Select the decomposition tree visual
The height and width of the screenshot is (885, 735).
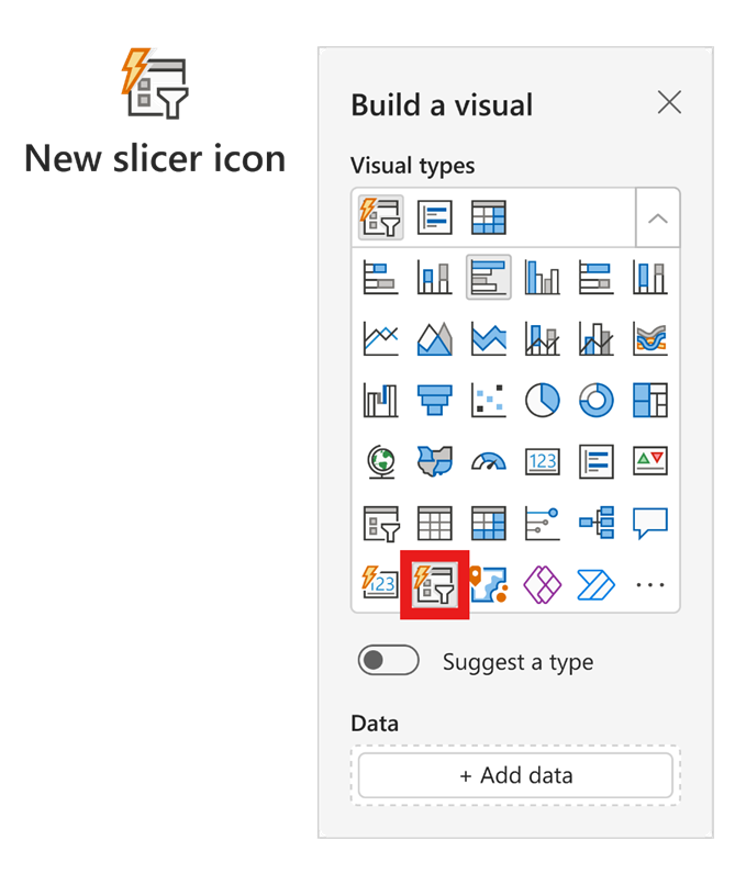pyautogui.click(x=596, y=523)
